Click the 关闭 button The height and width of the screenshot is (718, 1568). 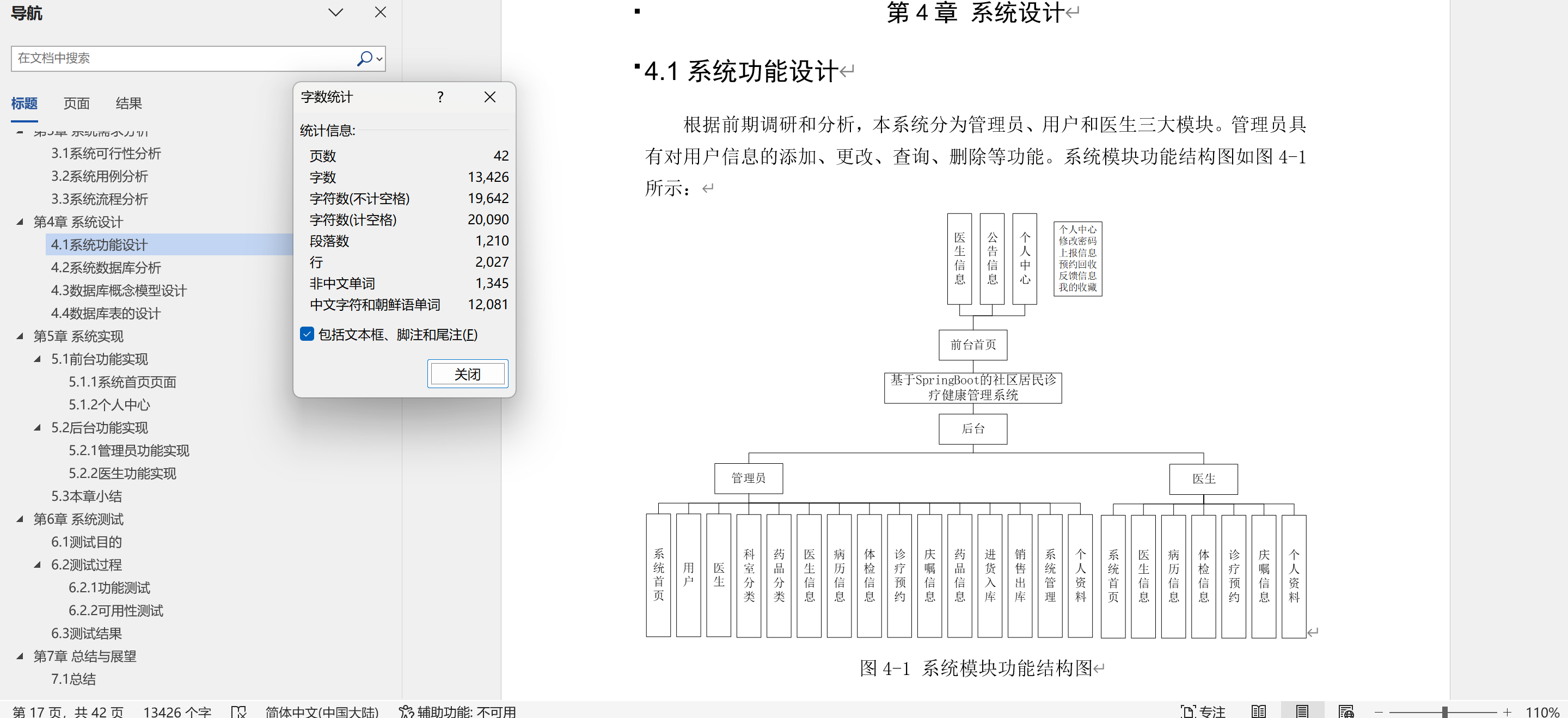tap(467, 373)
